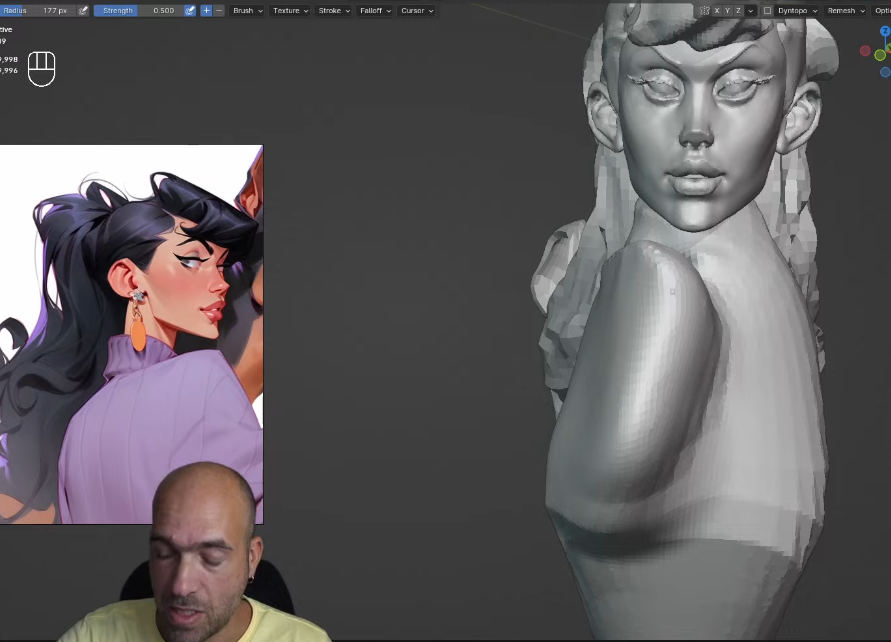Click the Strength slider field
Viewport: 891px width, 642px height.
137,10
